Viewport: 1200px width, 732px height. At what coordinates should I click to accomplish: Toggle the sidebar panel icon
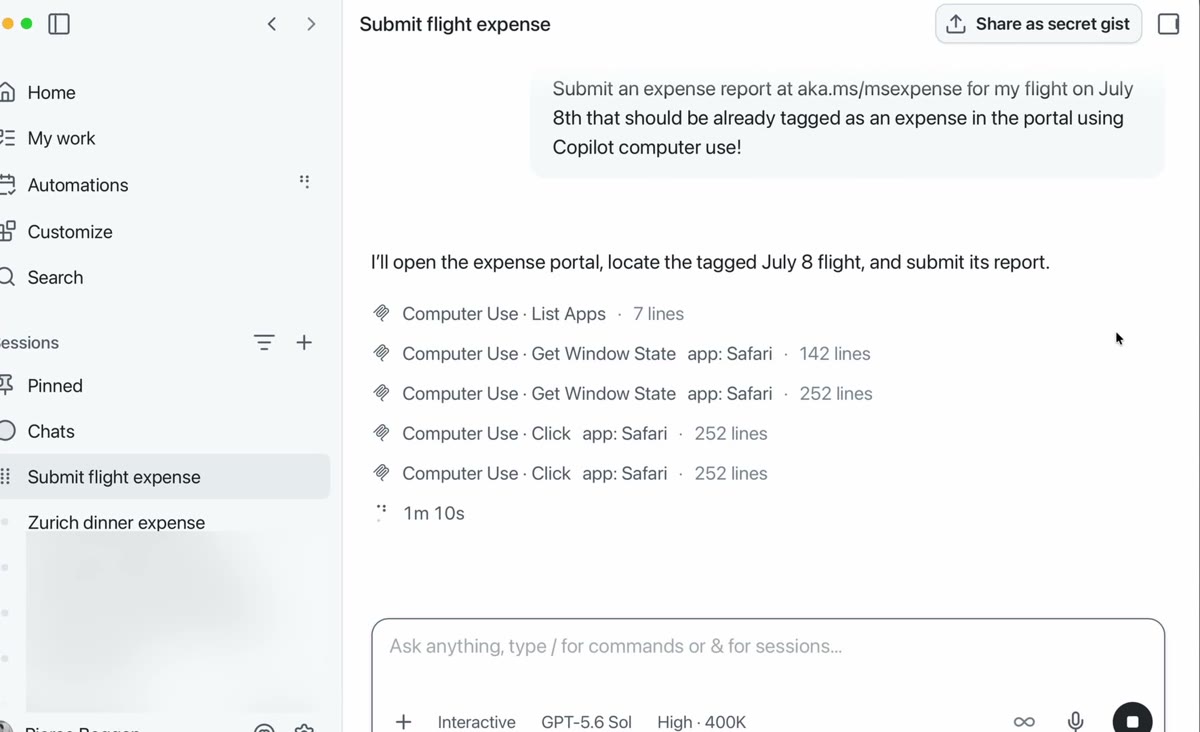click(x=59, y=24)
